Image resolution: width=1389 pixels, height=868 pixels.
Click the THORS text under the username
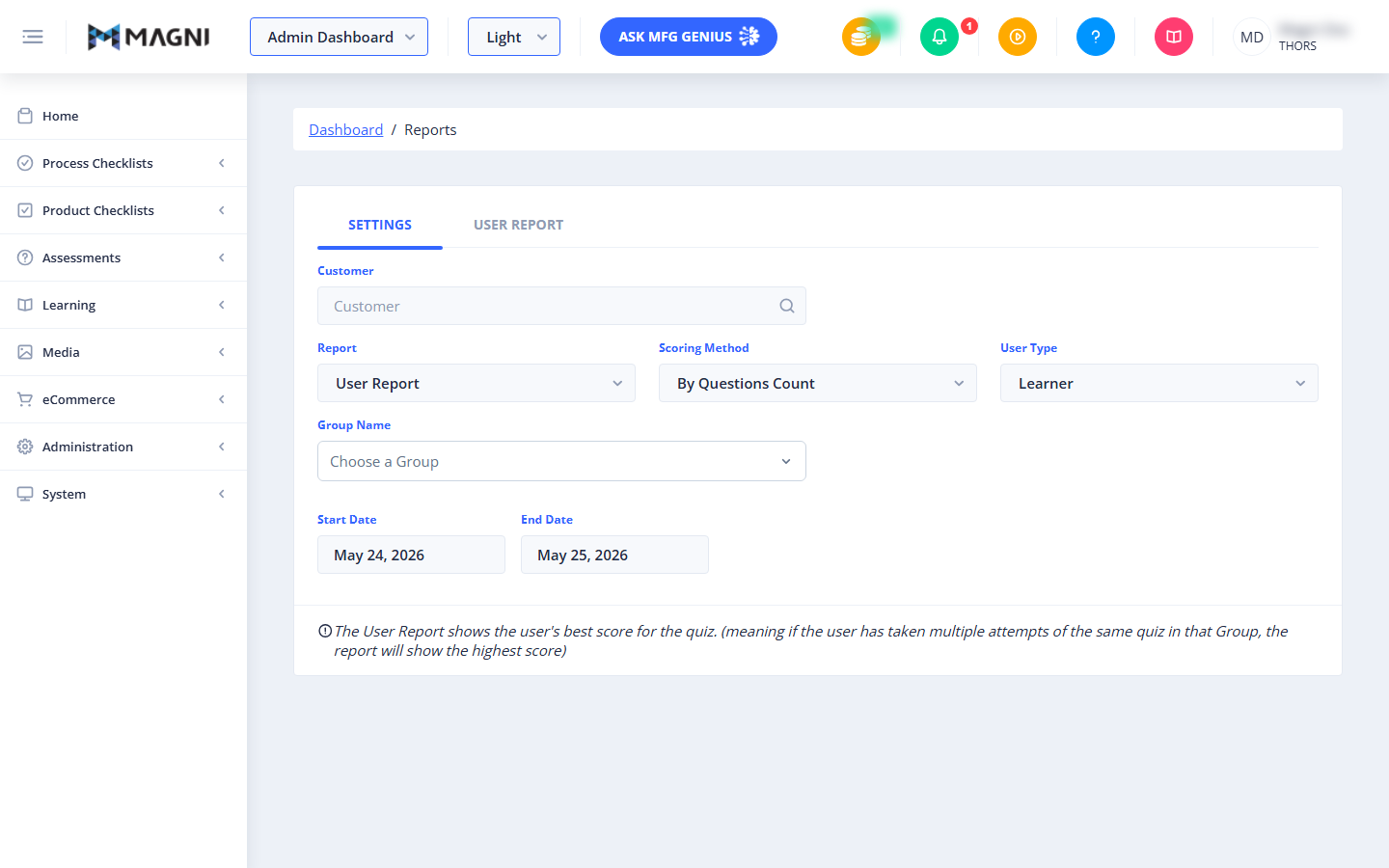1297,45
